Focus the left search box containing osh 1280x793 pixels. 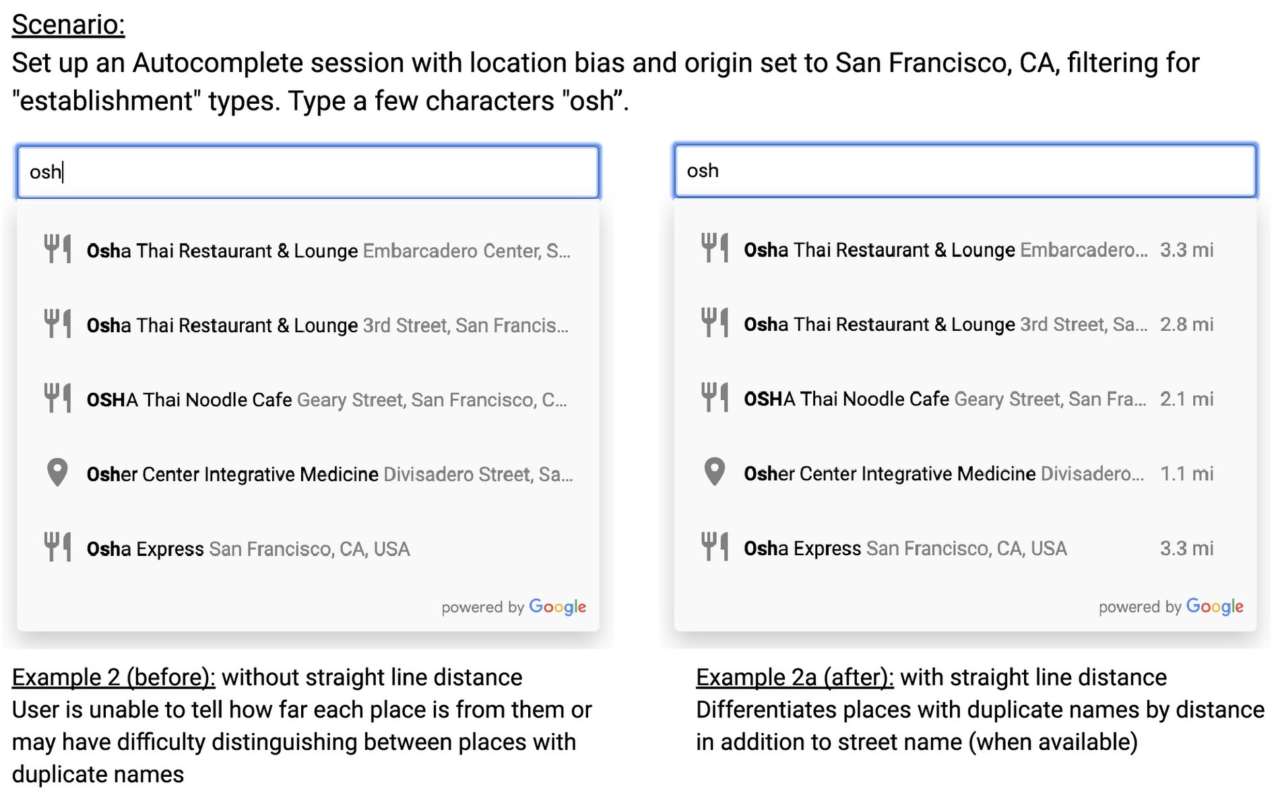coord(308,172)
